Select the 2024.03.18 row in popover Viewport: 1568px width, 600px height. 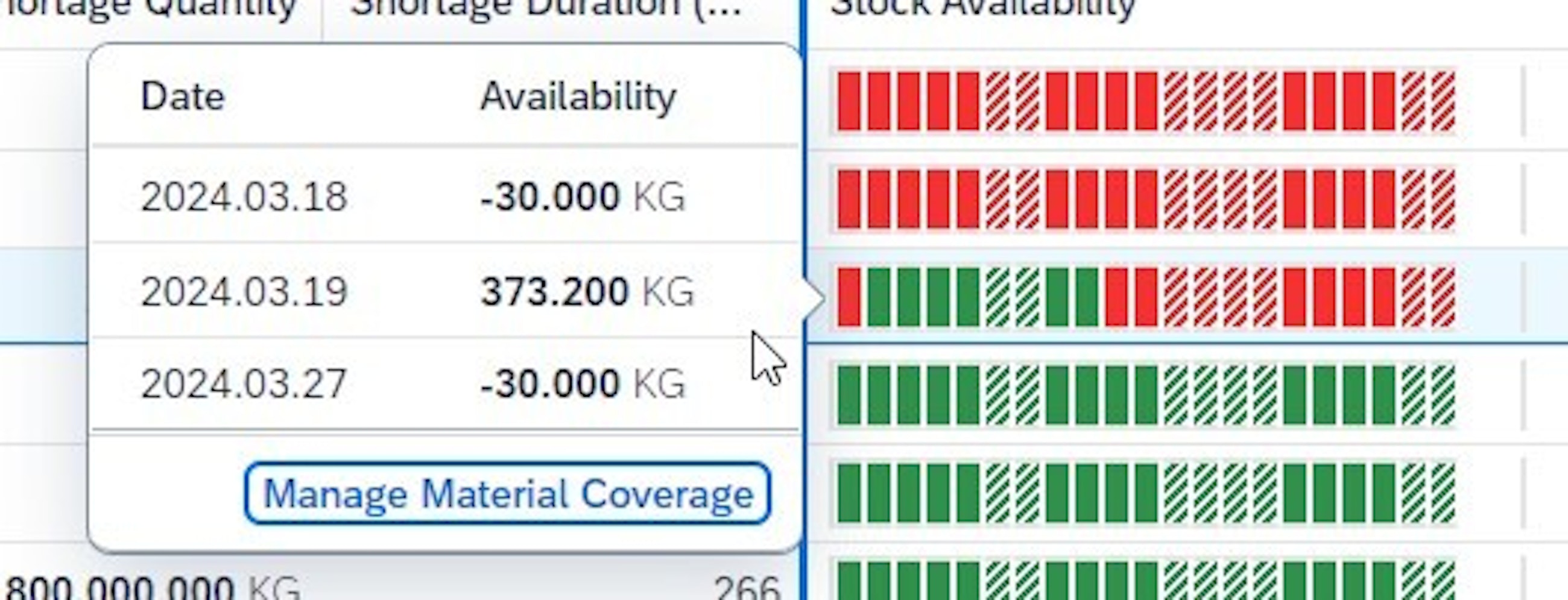click(x=444, y=197)
